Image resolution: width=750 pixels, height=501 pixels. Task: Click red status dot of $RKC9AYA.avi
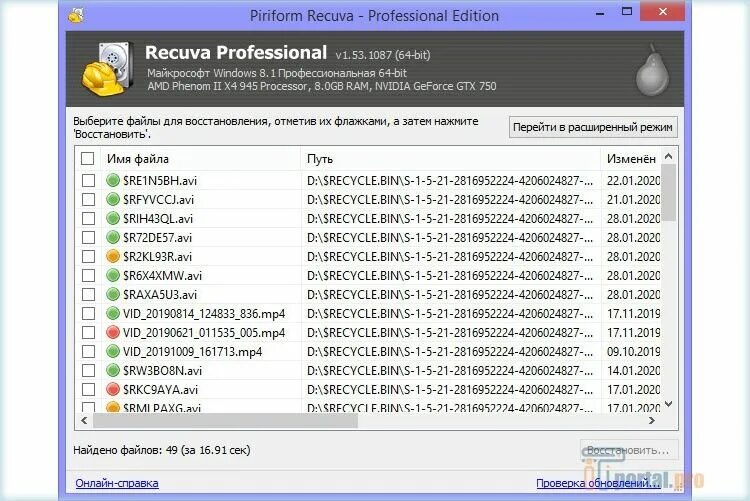[113, 390]
